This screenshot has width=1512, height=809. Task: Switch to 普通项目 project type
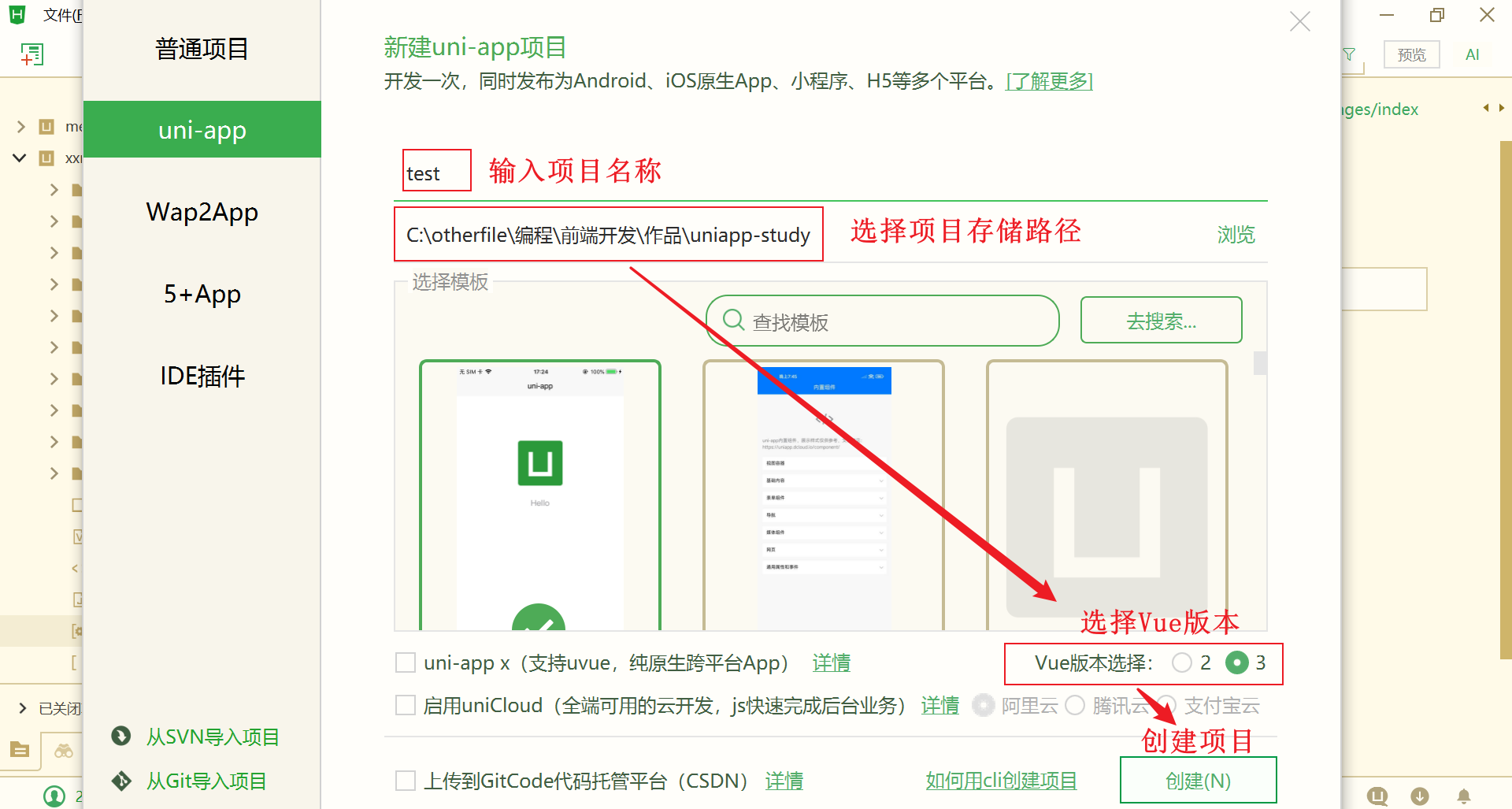202,49
